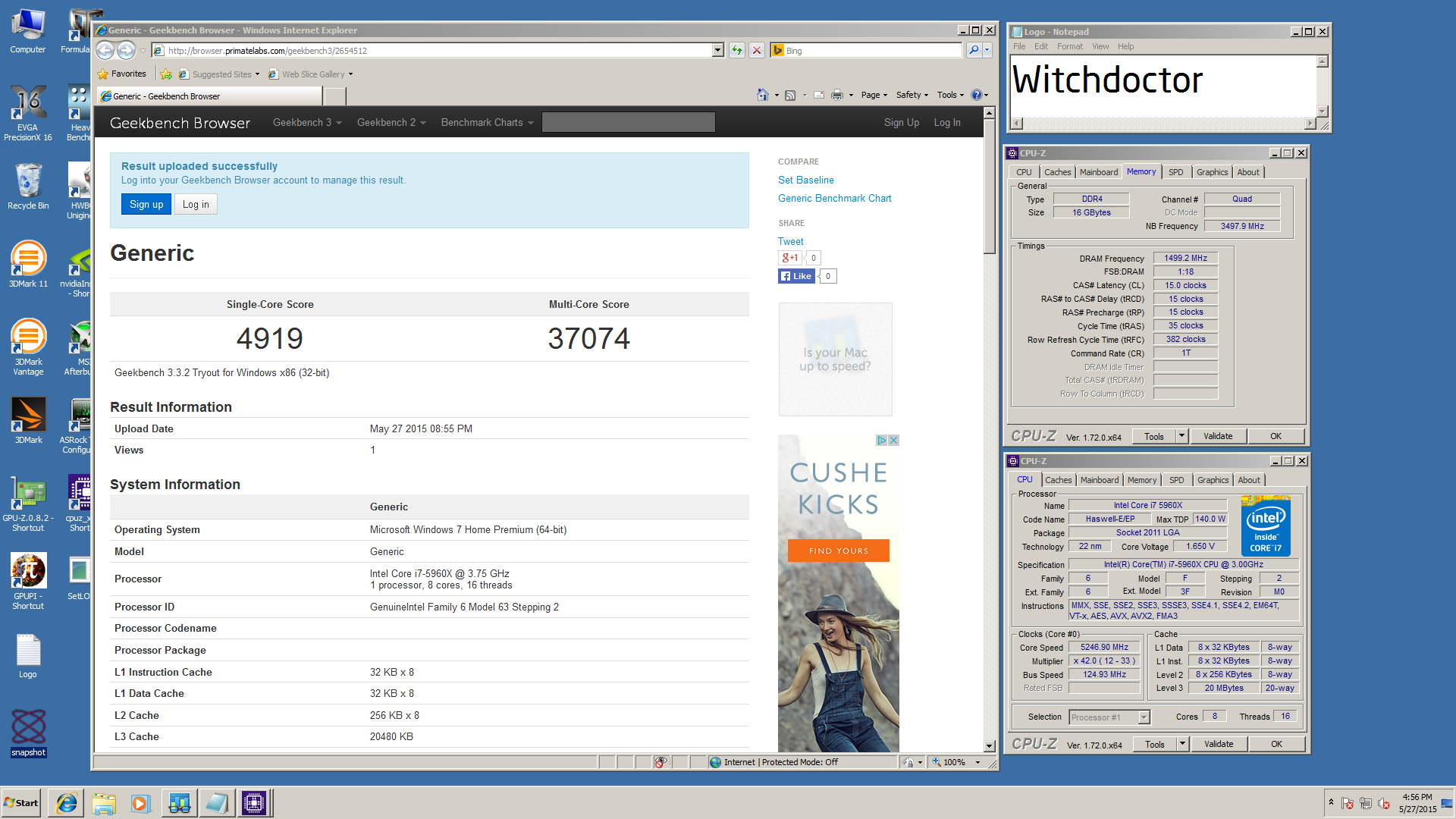
Task: Show hidden tray icons arrow
Action: coord(1331,802)
